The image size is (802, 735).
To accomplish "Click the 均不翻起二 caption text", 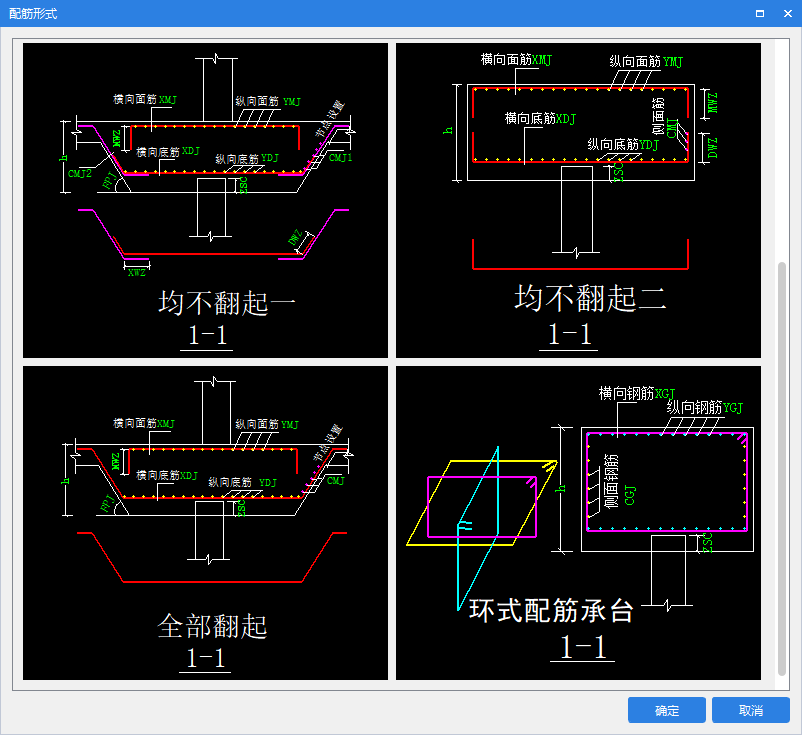I will tap(590, 298).
